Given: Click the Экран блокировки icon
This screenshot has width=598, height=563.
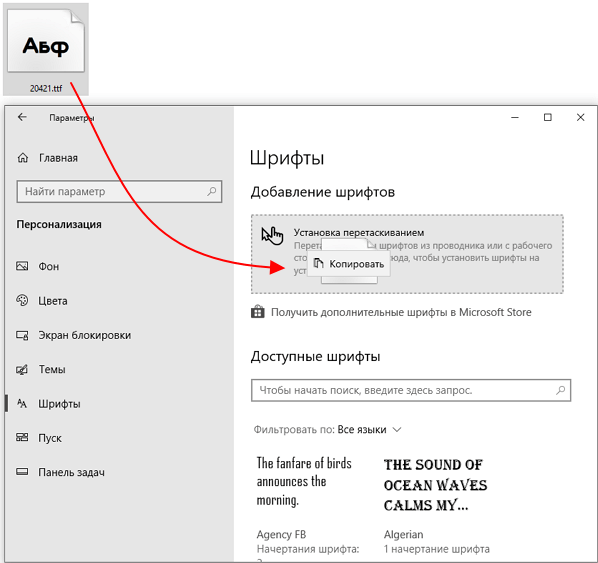Looking at the screenshot, I should point(22,335).
